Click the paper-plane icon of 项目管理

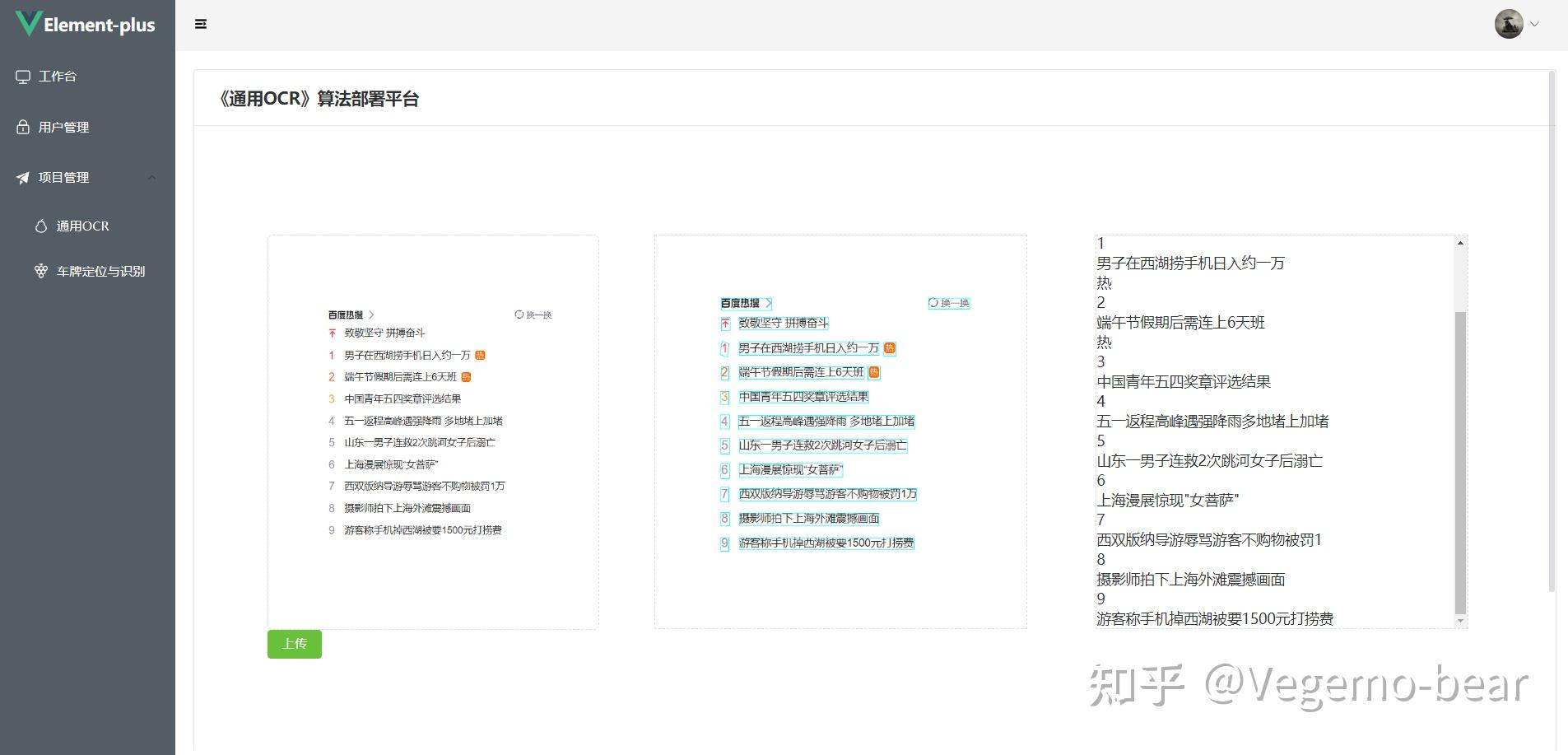tap(22, 177)
